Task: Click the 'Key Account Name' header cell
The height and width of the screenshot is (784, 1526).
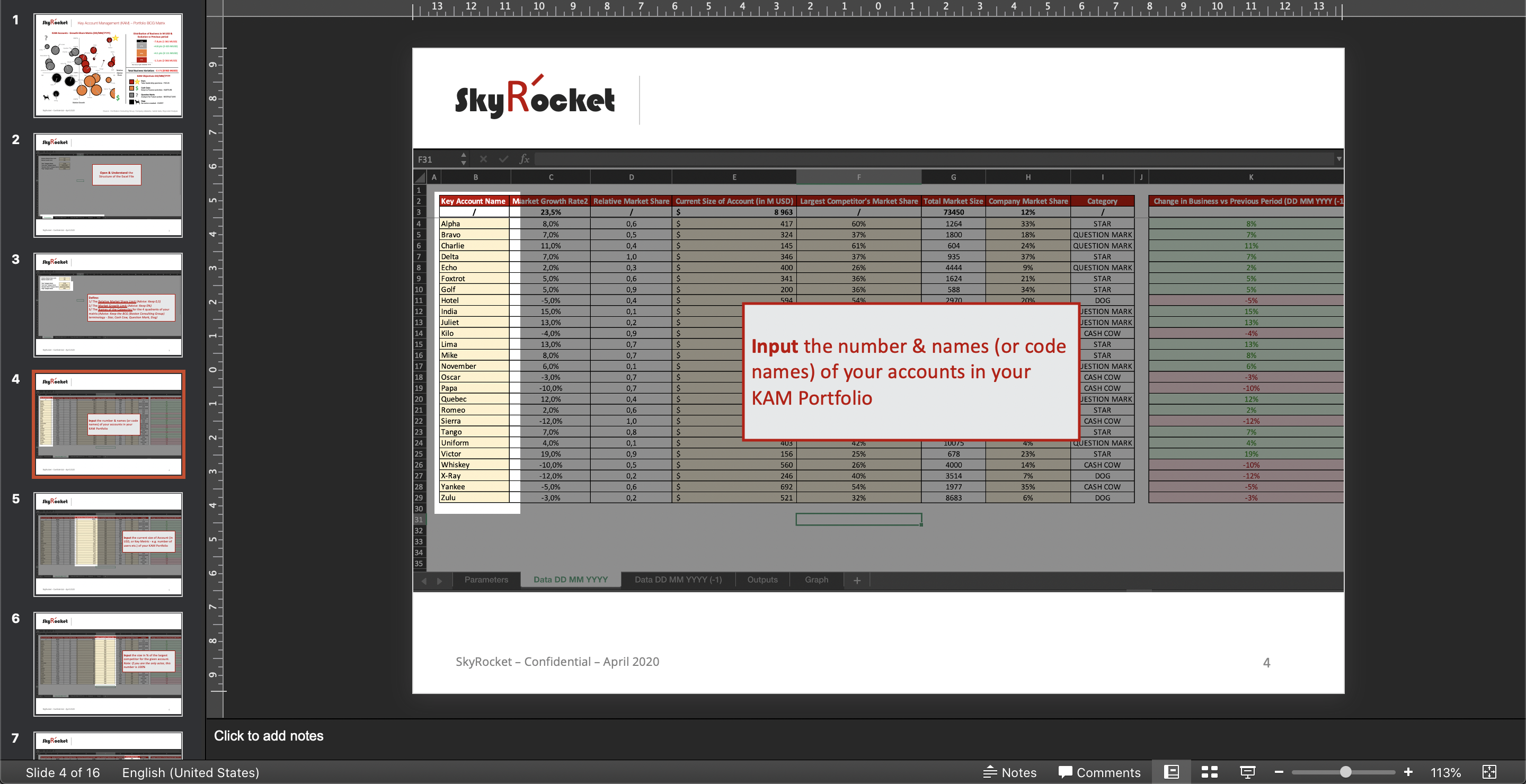Action: click(473, 201)
